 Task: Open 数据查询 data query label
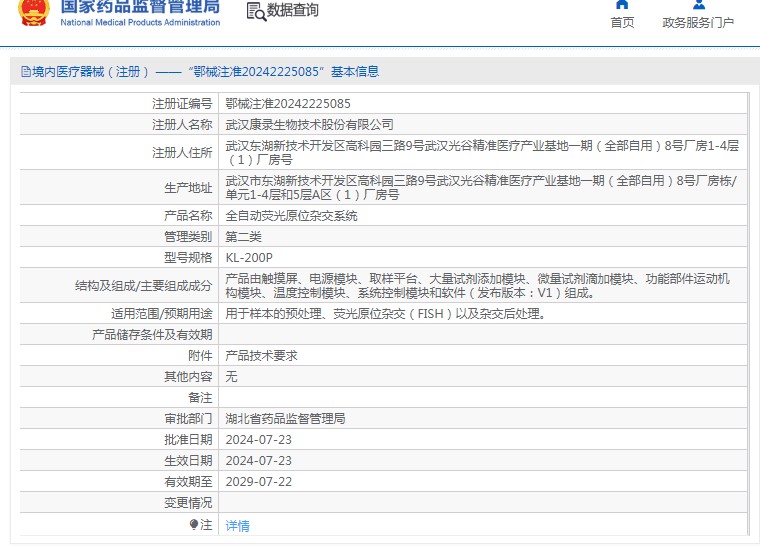[x=293, y=10]
